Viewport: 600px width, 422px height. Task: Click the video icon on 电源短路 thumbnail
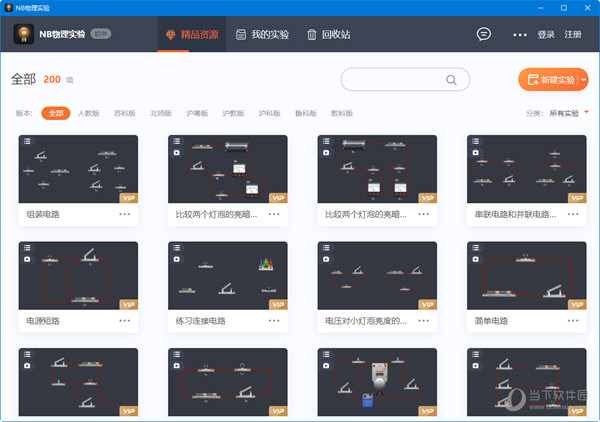[x=27, y=260]
